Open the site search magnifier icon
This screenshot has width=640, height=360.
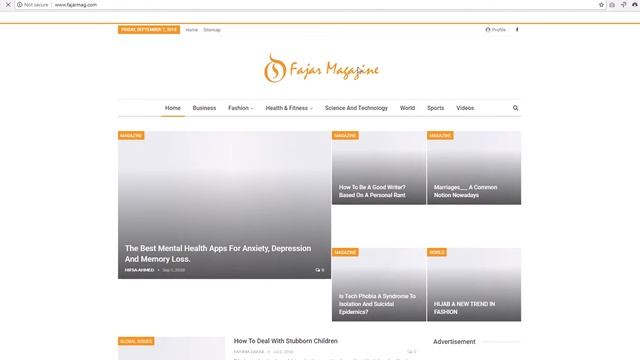[x=516, y=108]
